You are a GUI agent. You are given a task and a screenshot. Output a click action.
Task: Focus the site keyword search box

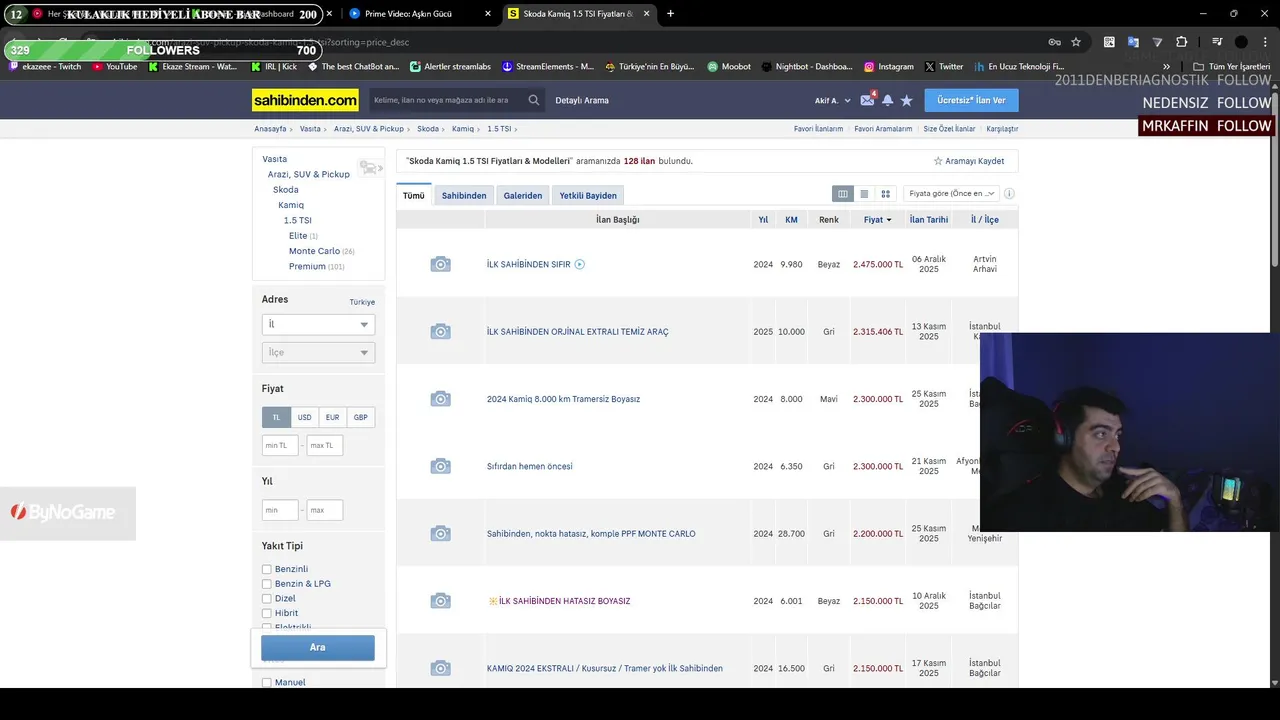pyautogui.click(x=447, y=100)
